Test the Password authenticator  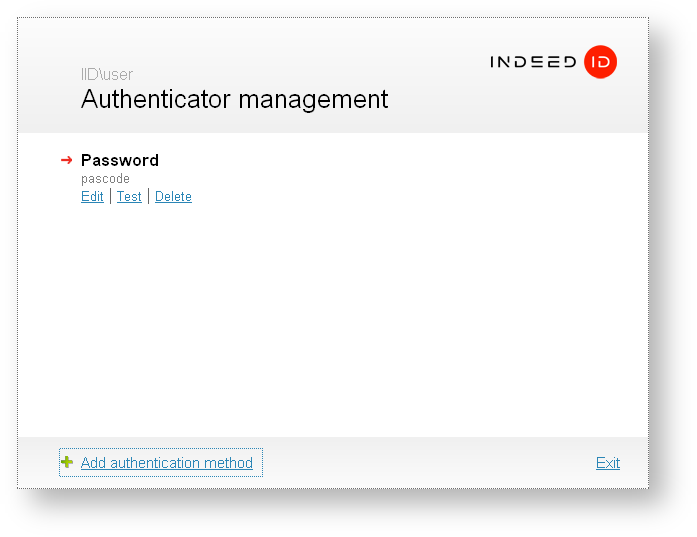click(129, 197)
